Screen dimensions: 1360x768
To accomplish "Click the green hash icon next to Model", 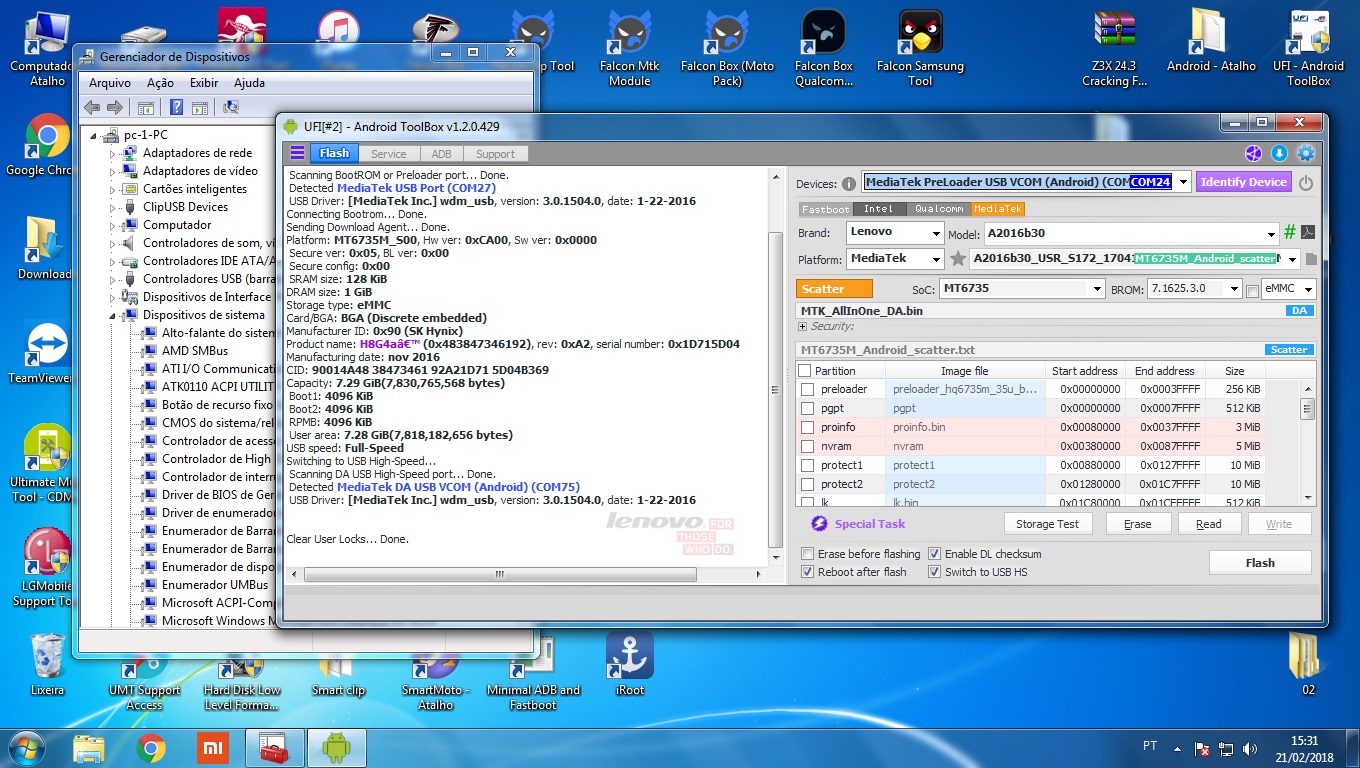I will tap(1290, 232).
